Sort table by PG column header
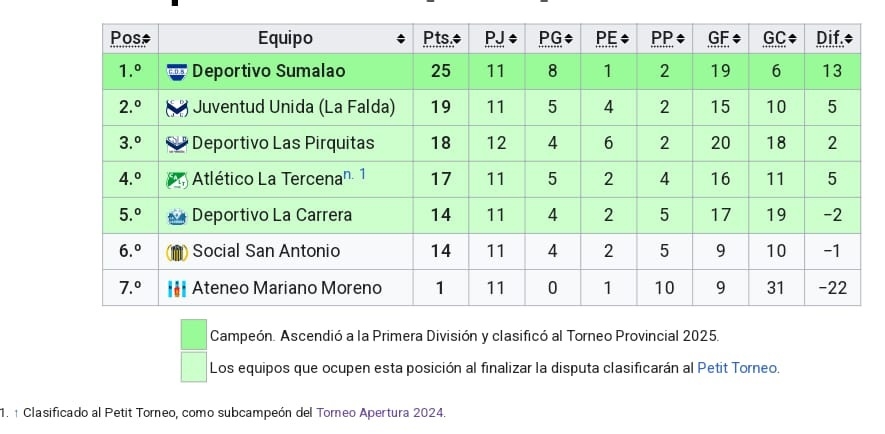The width and height of the screenshot is (885, 434). pyautogui.click(x=555, y=39)
